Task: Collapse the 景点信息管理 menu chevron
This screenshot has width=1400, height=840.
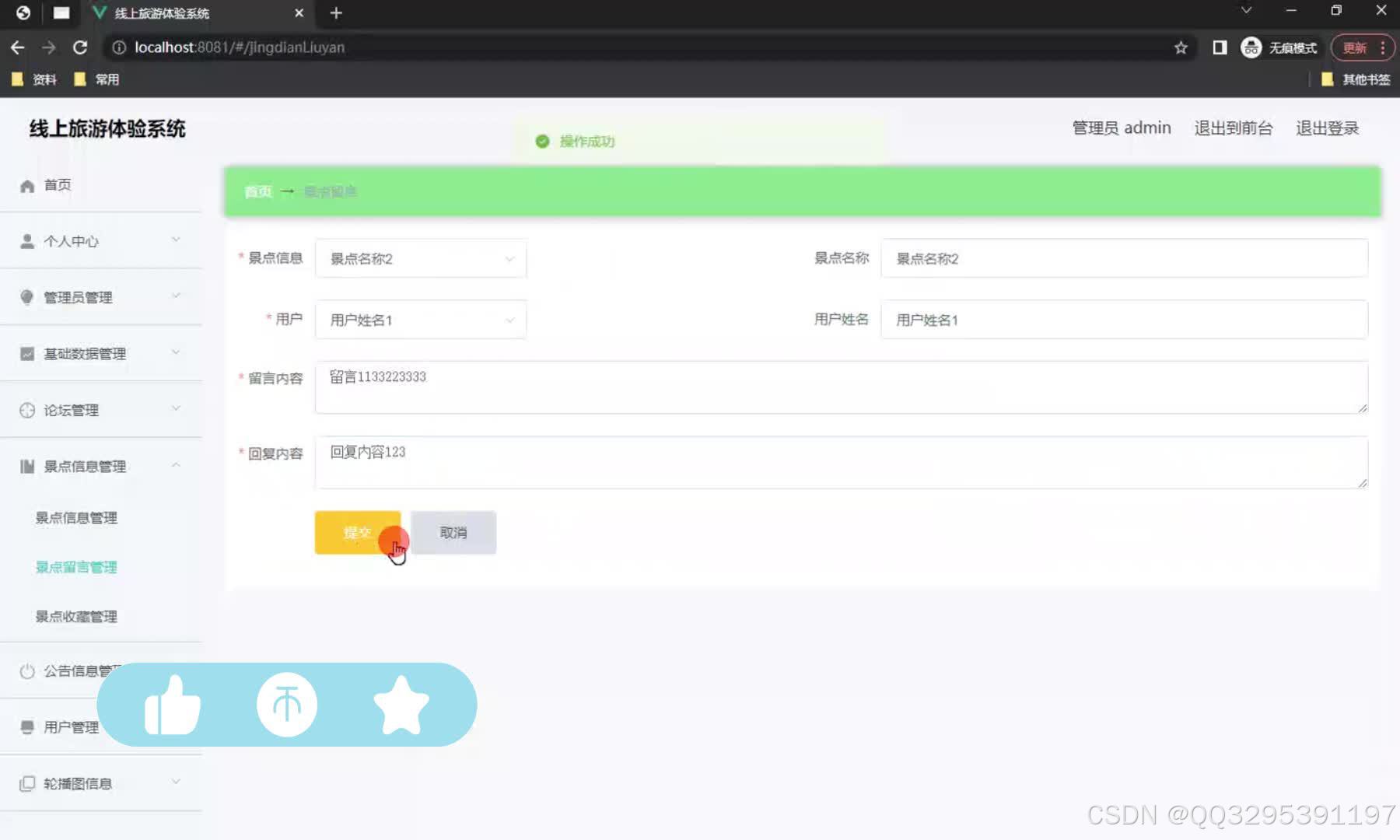Action: (176, 465)
